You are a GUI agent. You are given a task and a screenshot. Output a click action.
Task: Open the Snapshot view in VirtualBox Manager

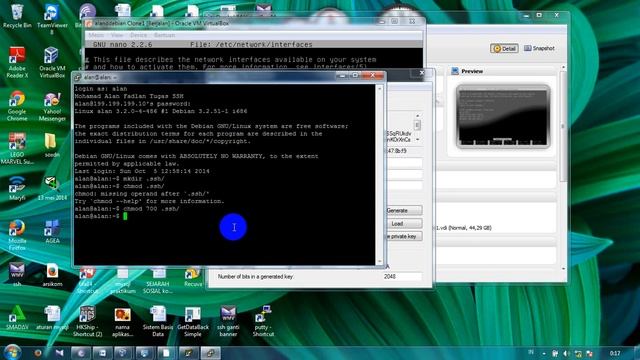[539, 48]
